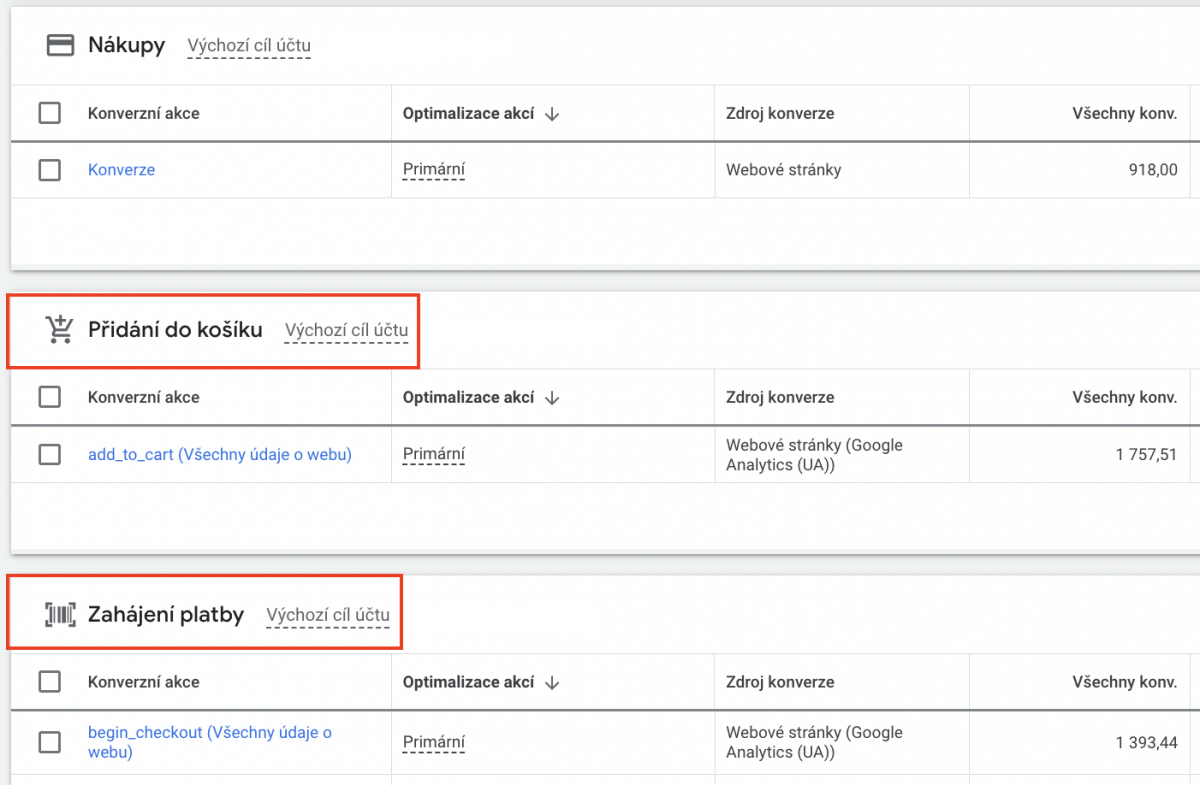Open the add_to_cart (Všechny údaje o webu) link

coord(219,455)
